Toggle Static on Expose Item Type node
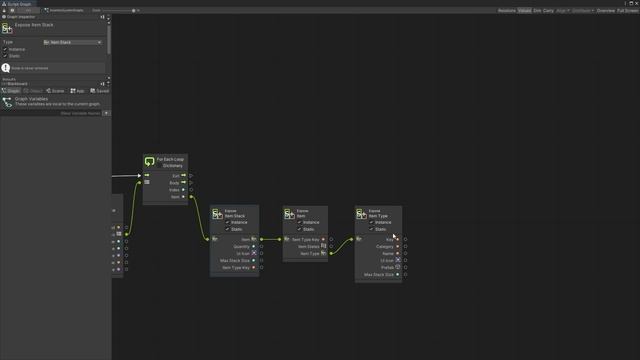The image size is (640, 360). pyautogui.click(x=371, y=229)
